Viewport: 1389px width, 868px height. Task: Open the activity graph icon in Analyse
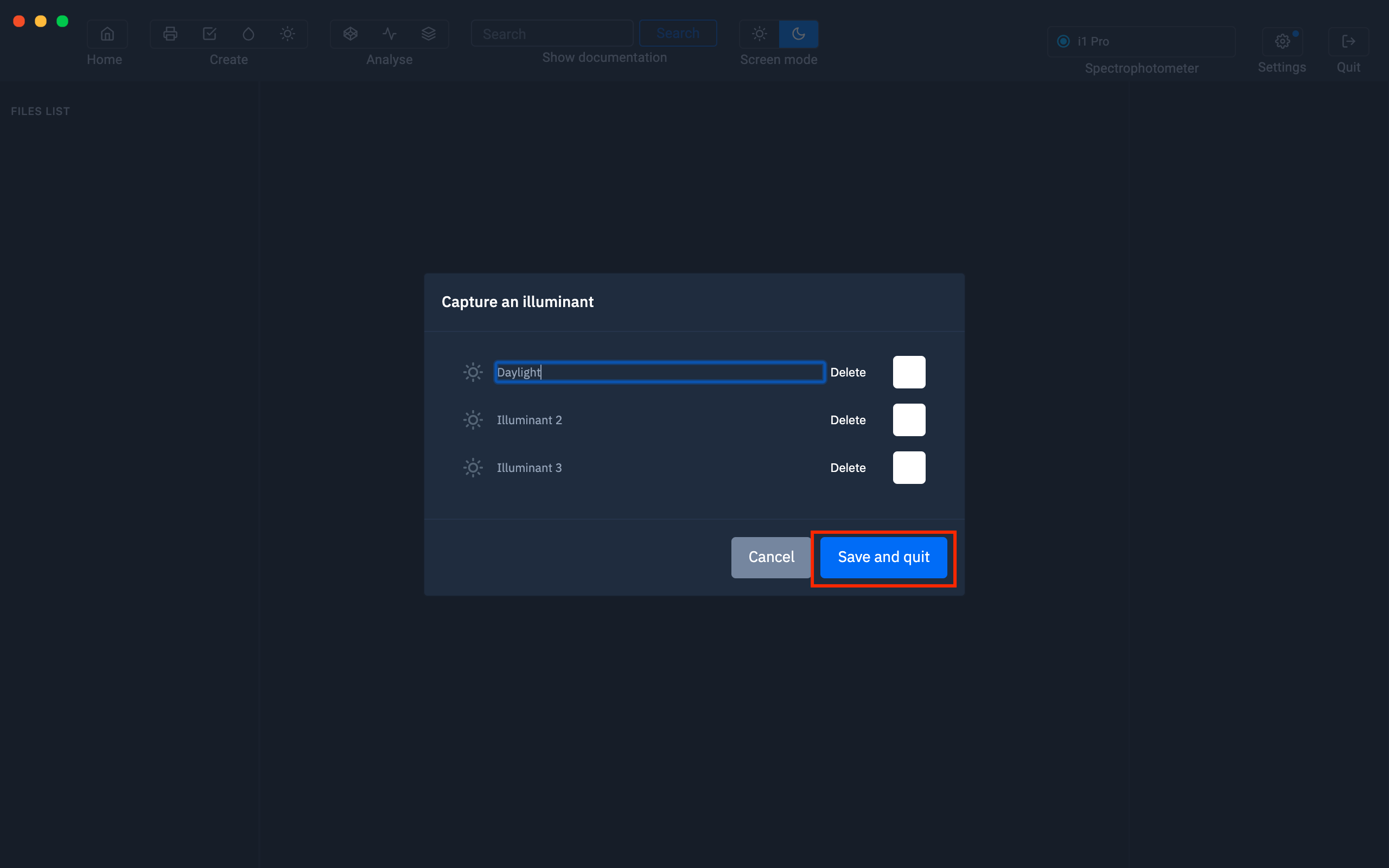click(x=390, y=34)
